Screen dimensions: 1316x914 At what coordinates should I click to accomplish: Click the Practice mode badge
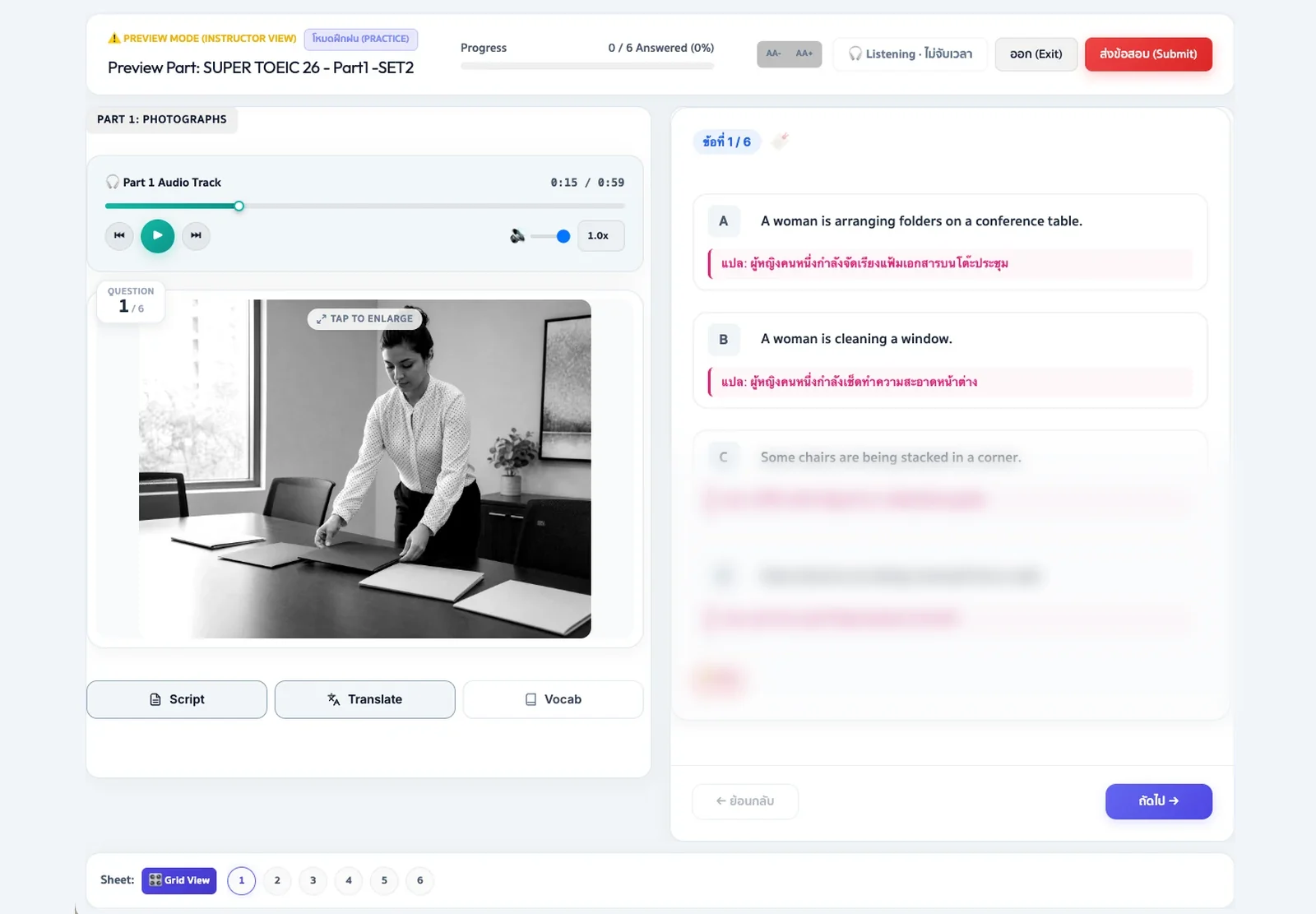click(x=361, y=39)
